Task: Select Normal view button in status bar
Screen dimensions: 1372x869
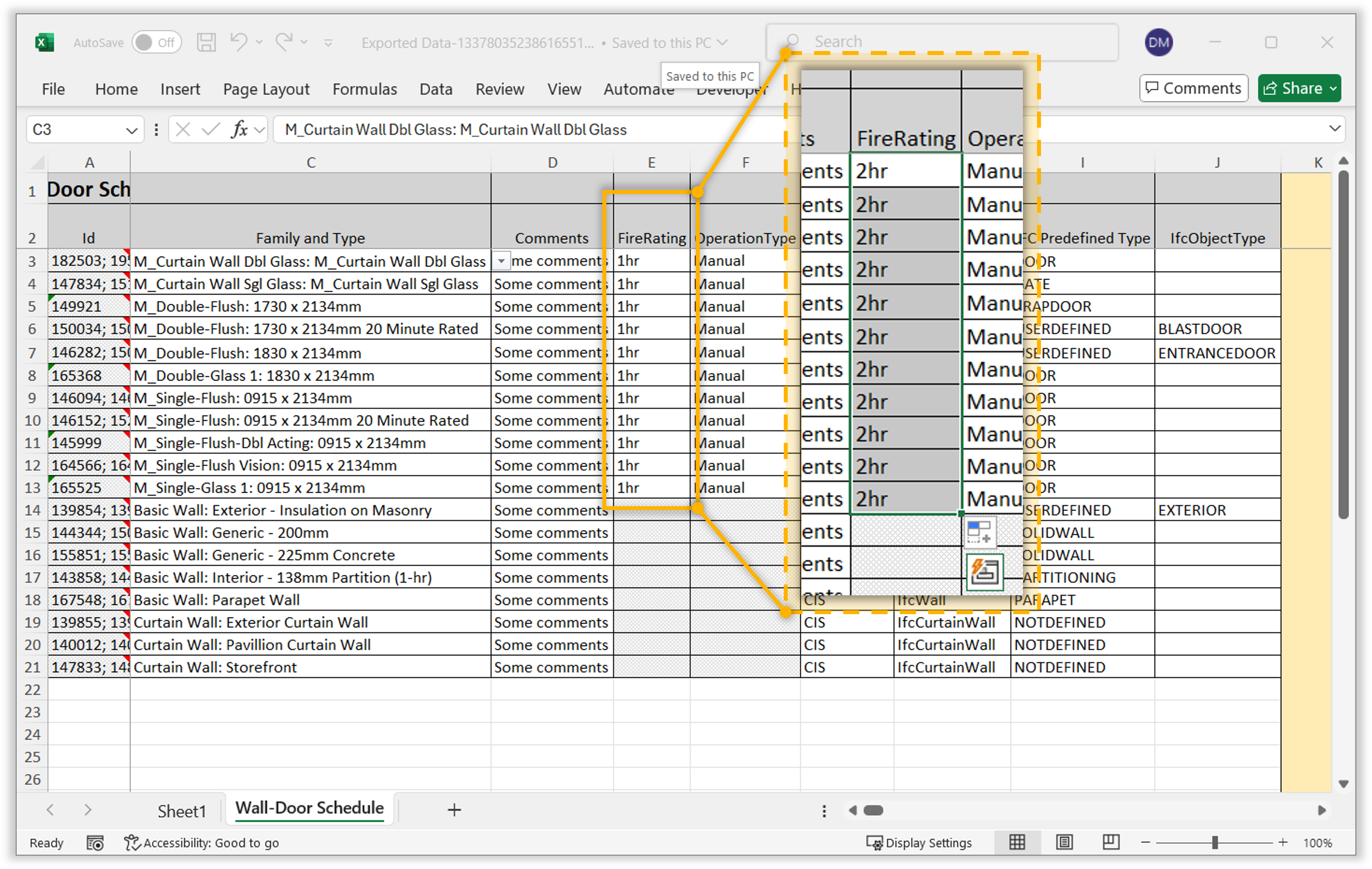Action: [x=1017, y=842]
